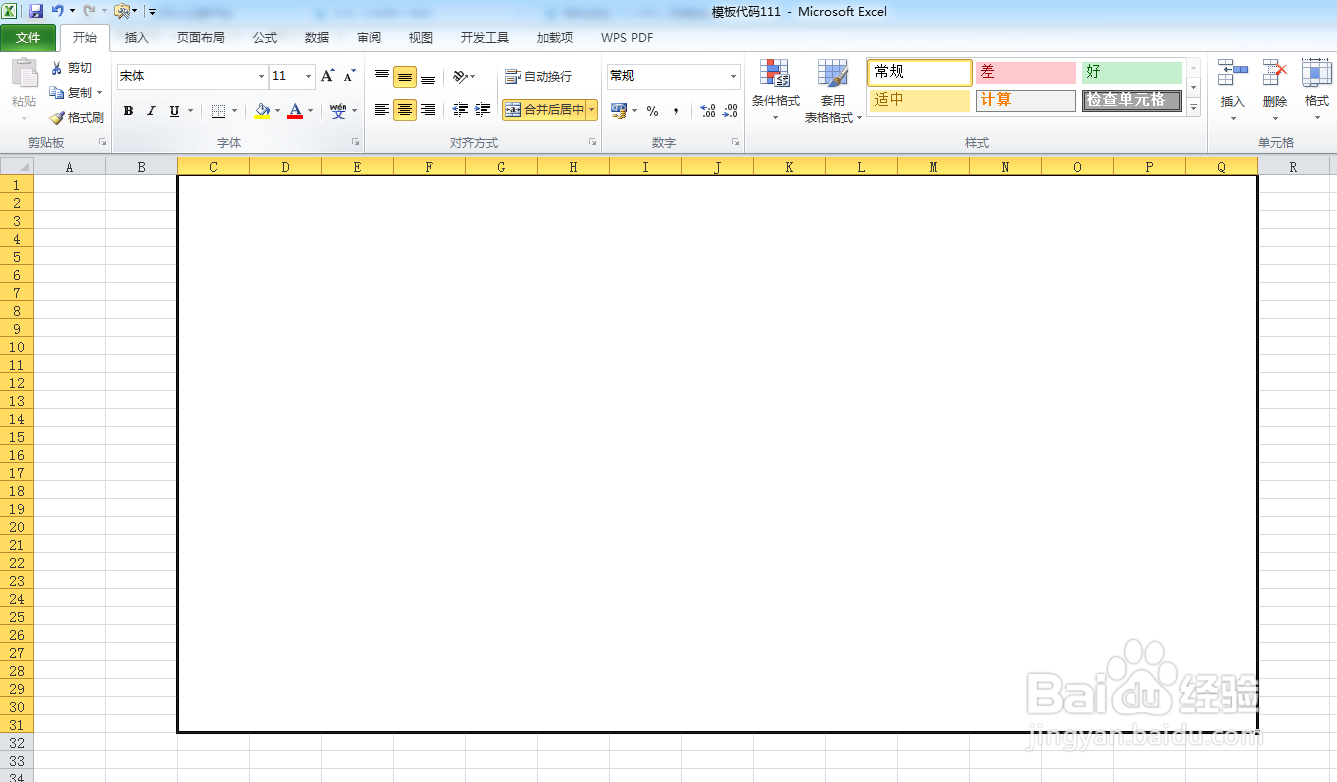
Task: Click the fill color paint bucket icon
Action: point(262,111)
